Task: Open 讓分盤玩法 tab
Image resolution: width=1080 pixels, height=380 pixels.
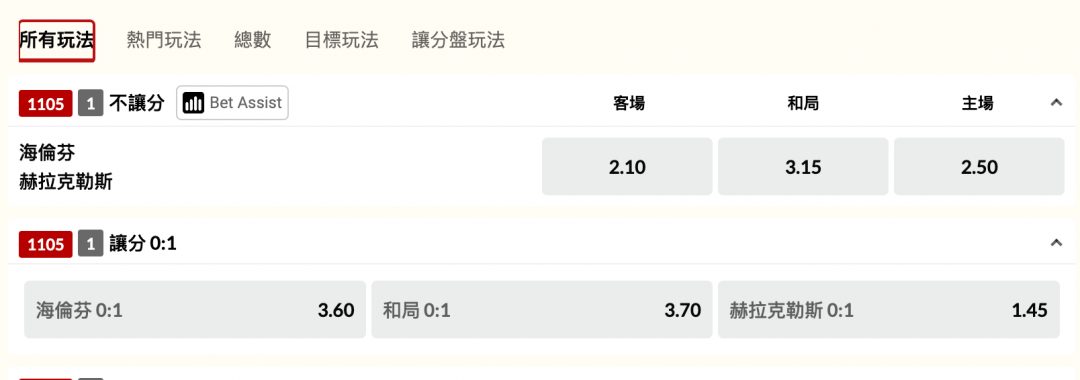Action: point(459,40)
